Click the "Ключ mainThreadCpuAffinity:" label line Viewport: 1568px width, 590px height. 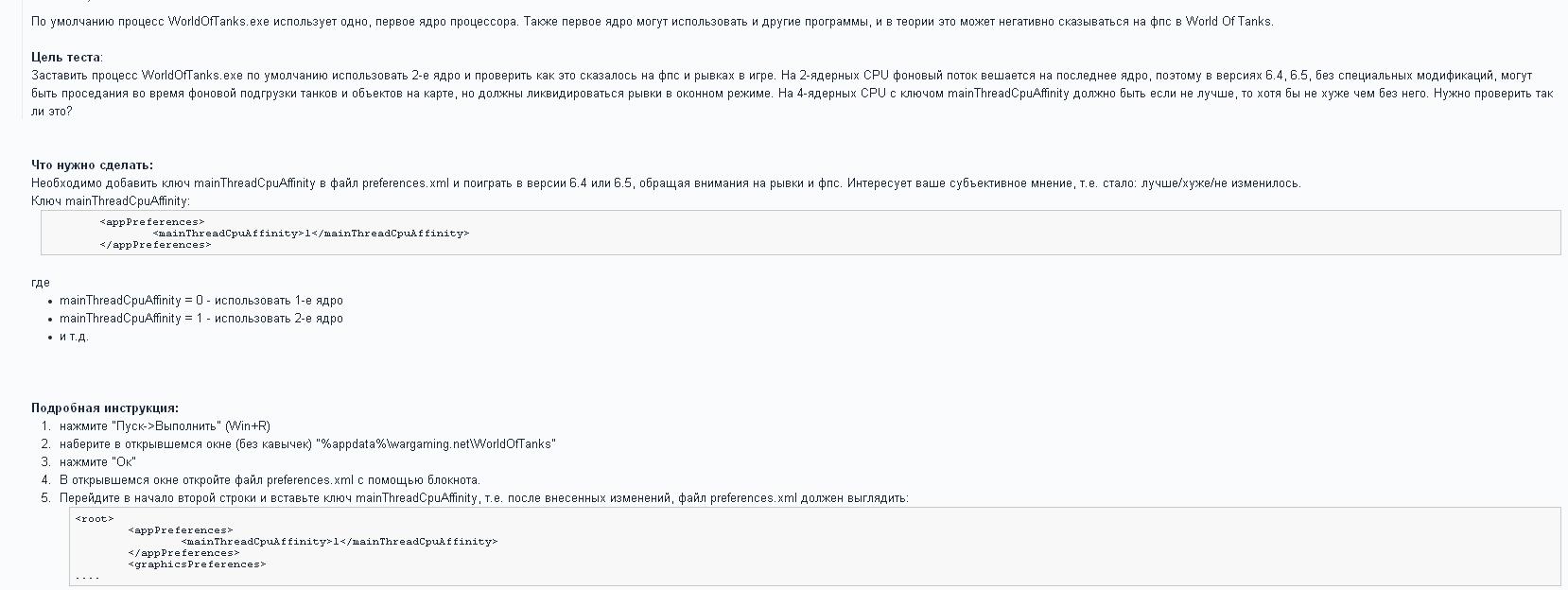pos(111,201)
